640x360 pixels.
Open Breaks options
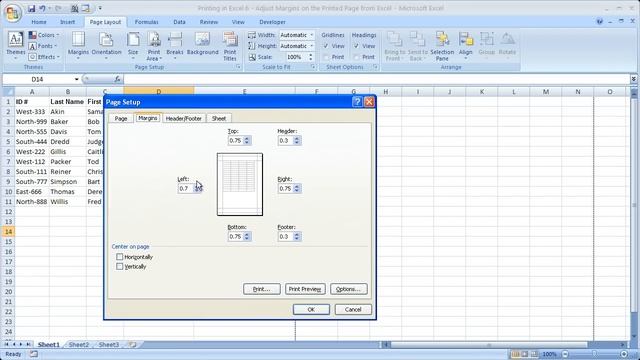[175, 46]
